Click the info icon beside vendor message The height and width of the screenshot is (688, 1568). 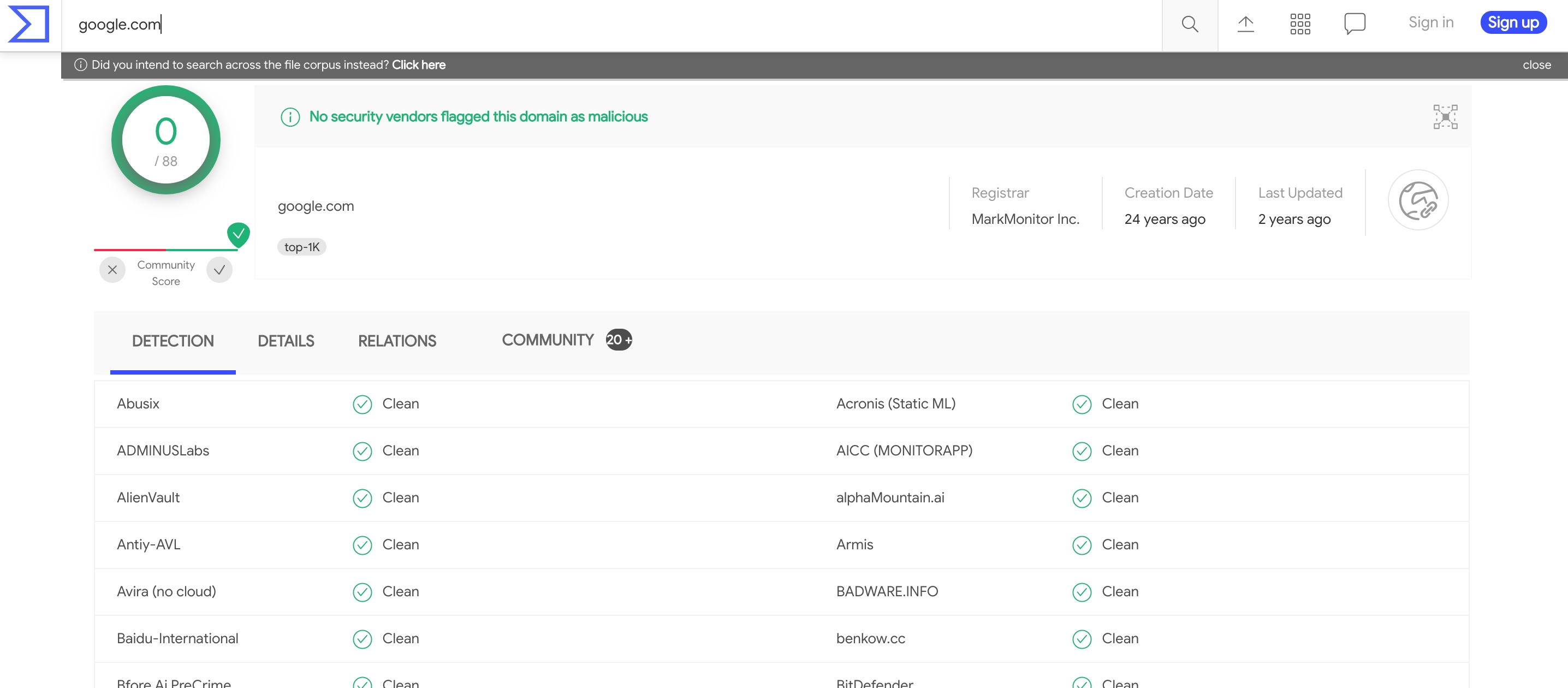290,117
